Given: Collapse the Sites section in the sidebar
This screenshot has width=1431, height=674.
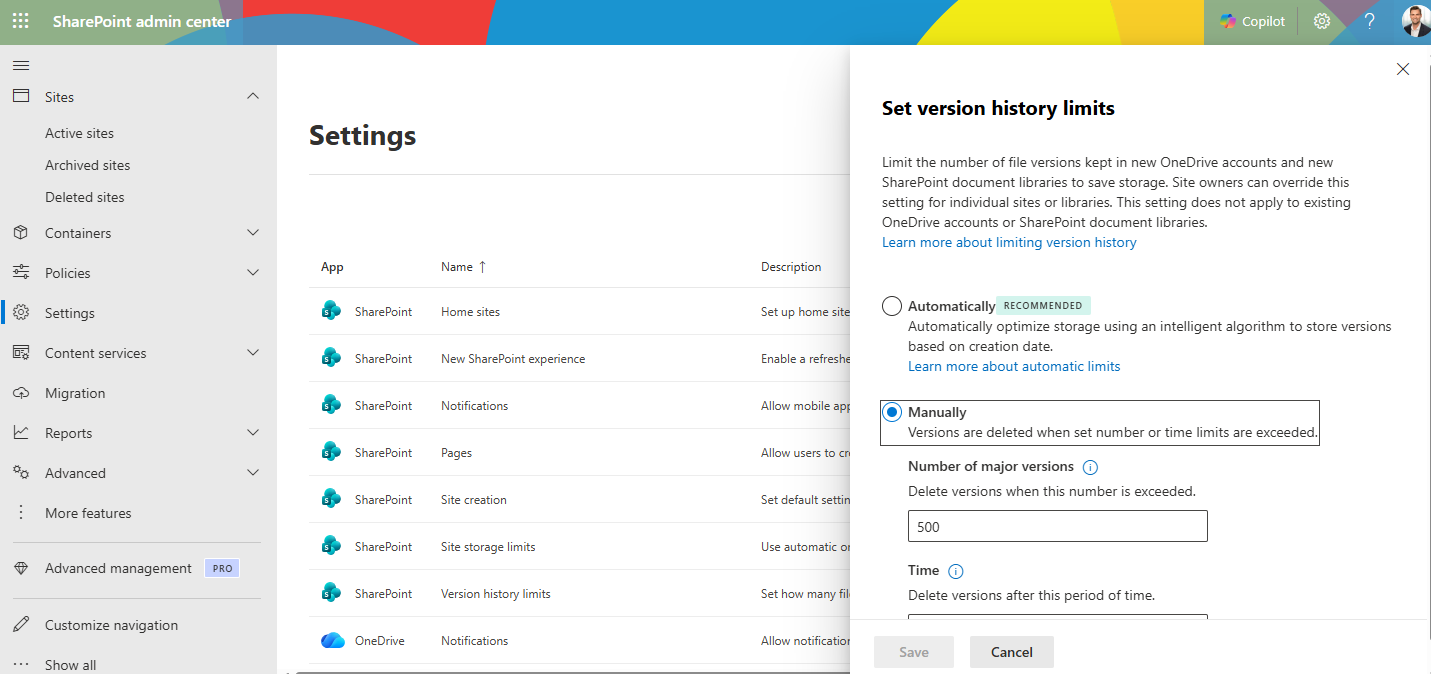Looking at the screenshot, I should (253, 96).
